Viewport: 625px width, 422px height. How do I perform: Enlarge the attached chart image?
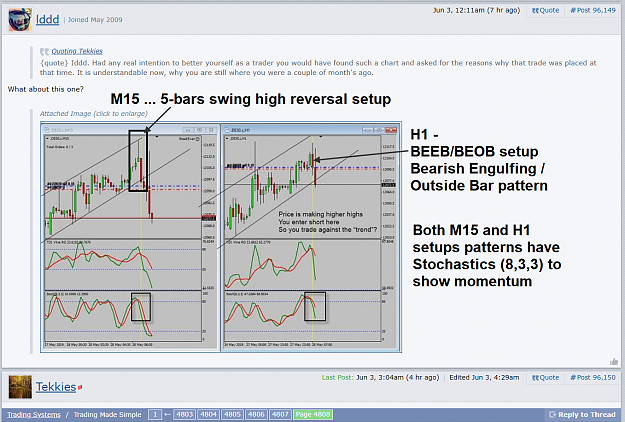pos(221,237)
